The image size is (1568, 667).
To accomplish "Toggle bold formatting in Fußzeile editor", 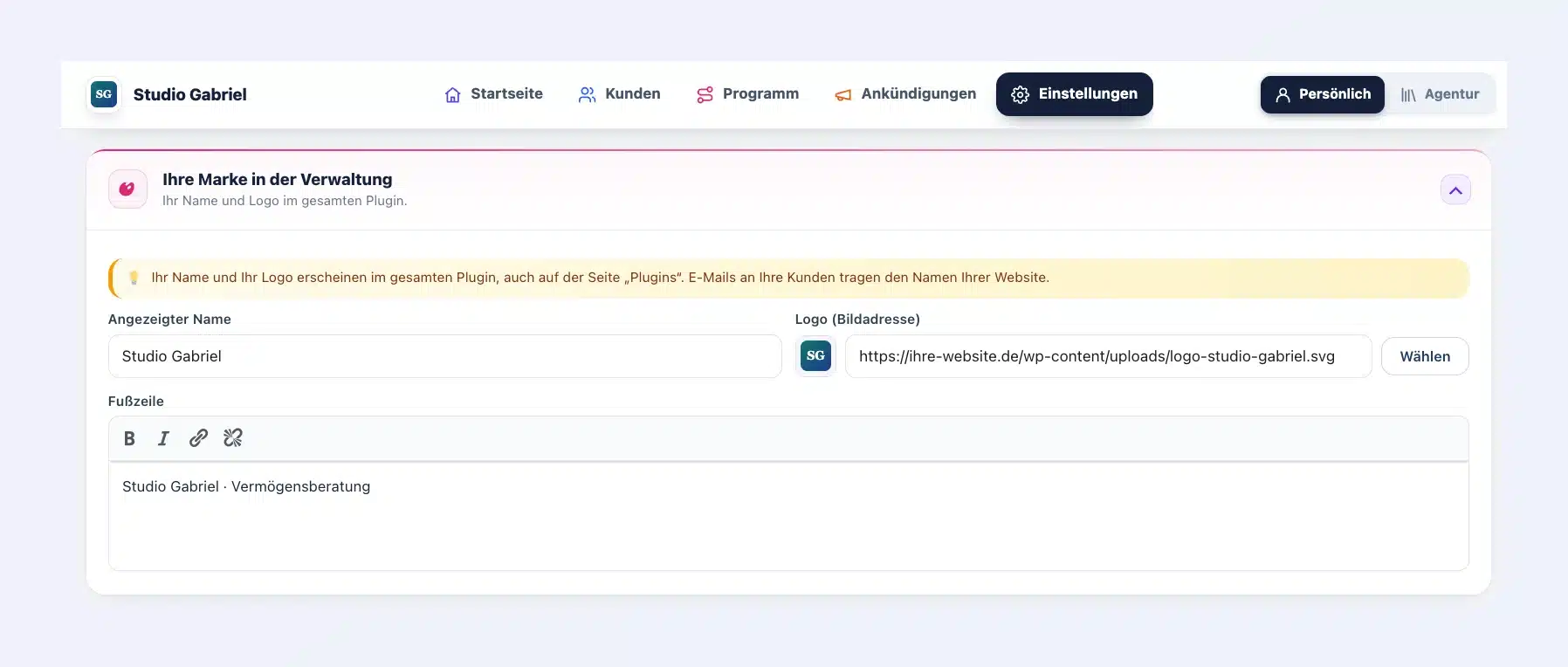I will (129, 438).
